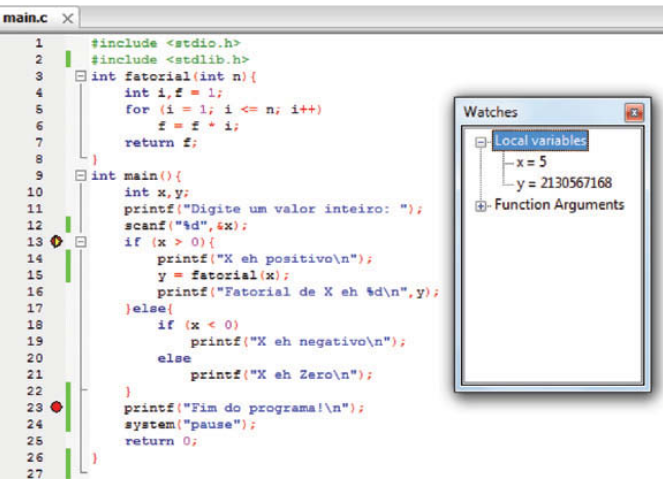This screenshot has height=481, width=663.
Task: Fold the if block on line 13
Action: click(80, 241)
